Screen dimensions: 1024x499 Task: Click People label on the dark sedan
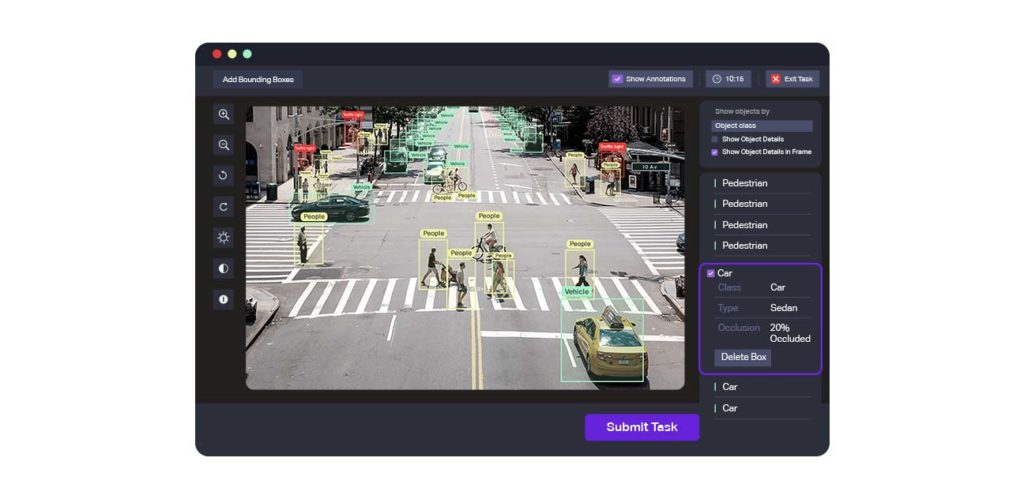(314, 217)
